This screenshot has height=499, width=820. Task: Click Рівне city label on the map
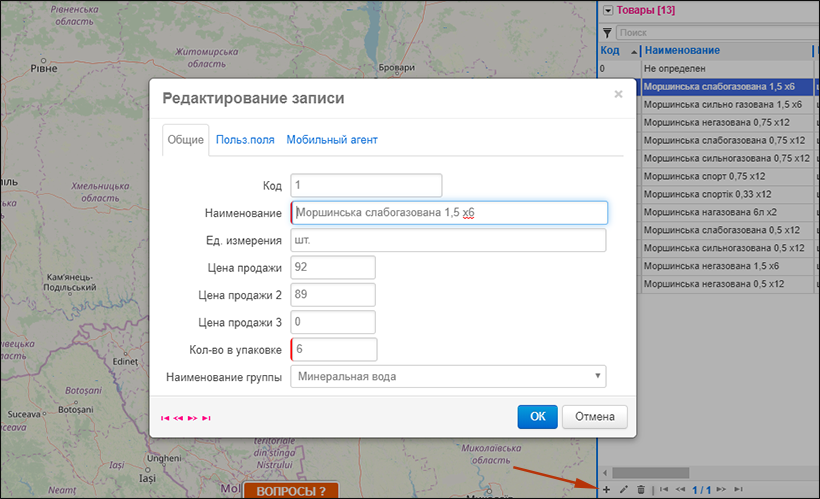click(44, 69)
